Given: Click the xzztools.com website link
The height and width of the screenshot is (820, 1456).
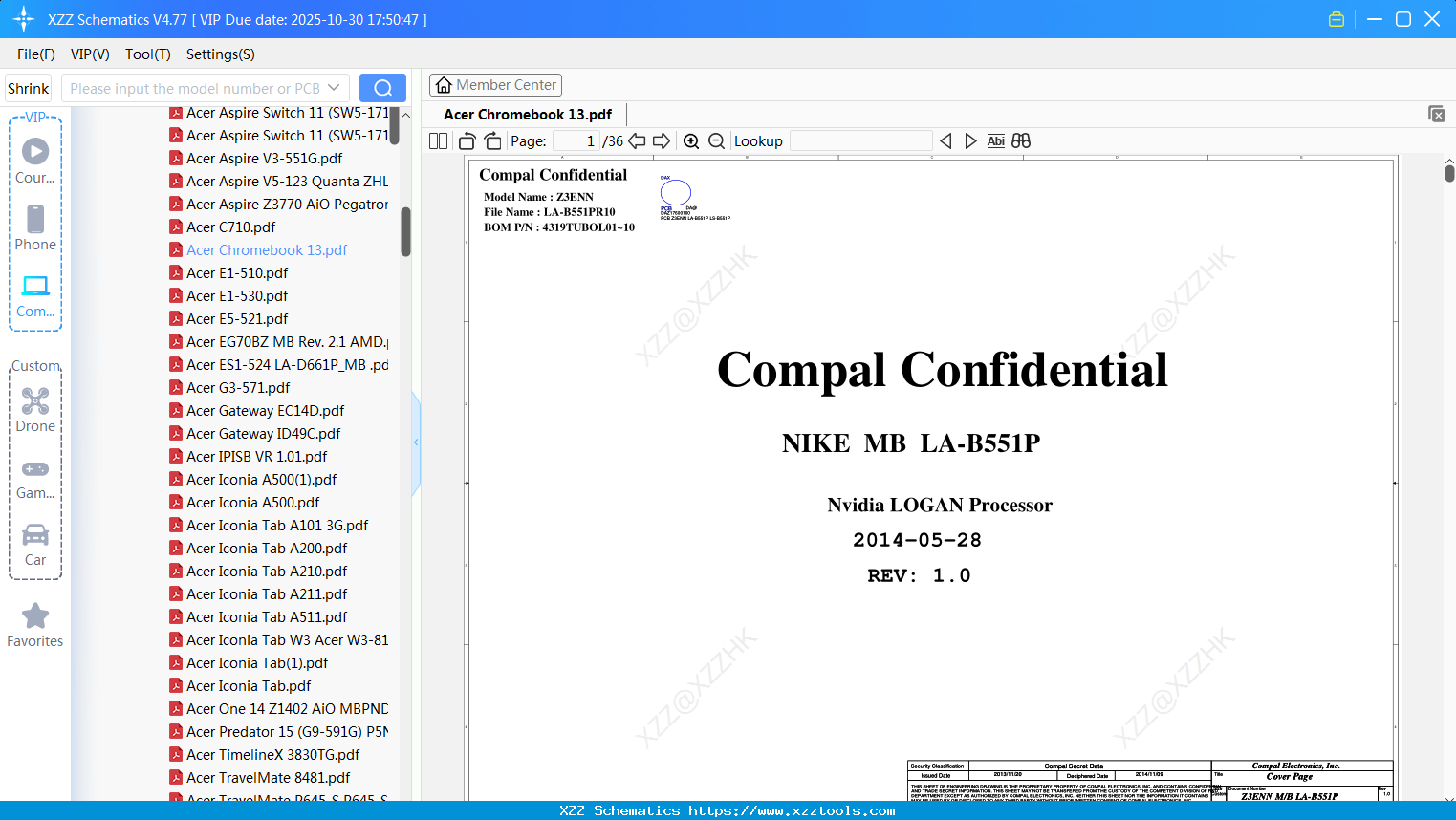Looking at the screenshot, I should 792,810.
